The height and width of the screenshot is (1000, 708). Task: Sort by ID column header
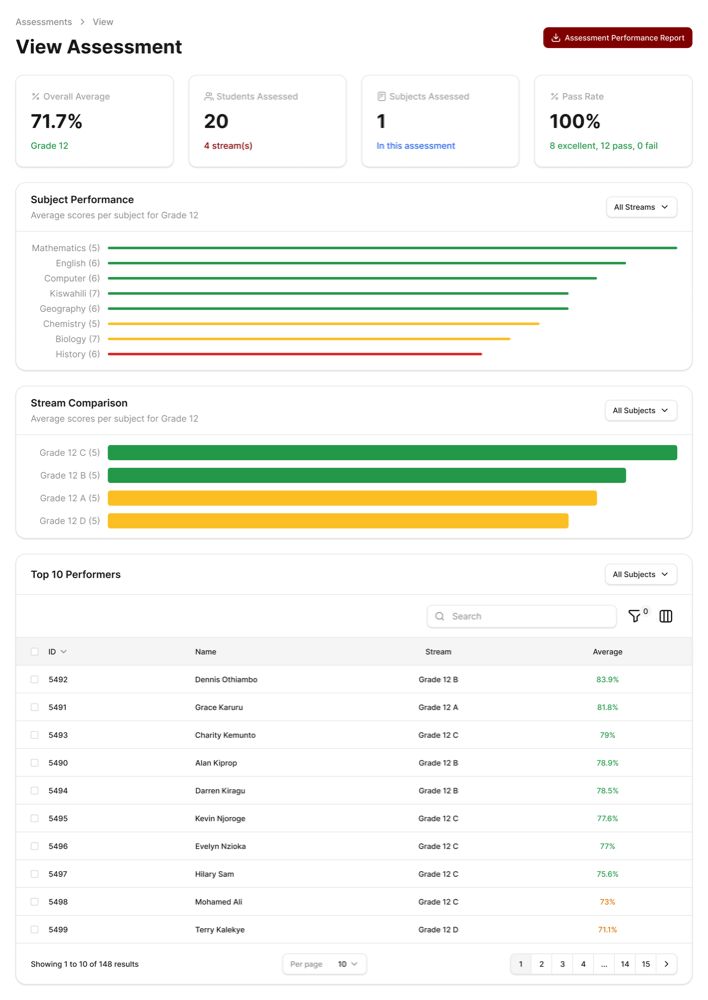tap(57, 652)
